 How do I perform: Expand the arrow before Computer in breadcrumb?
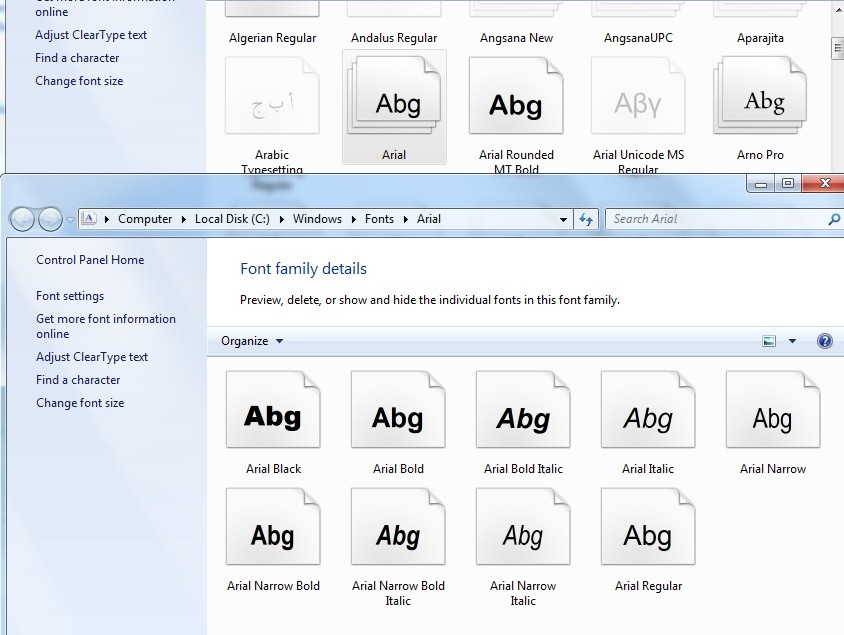pos(107,219)
